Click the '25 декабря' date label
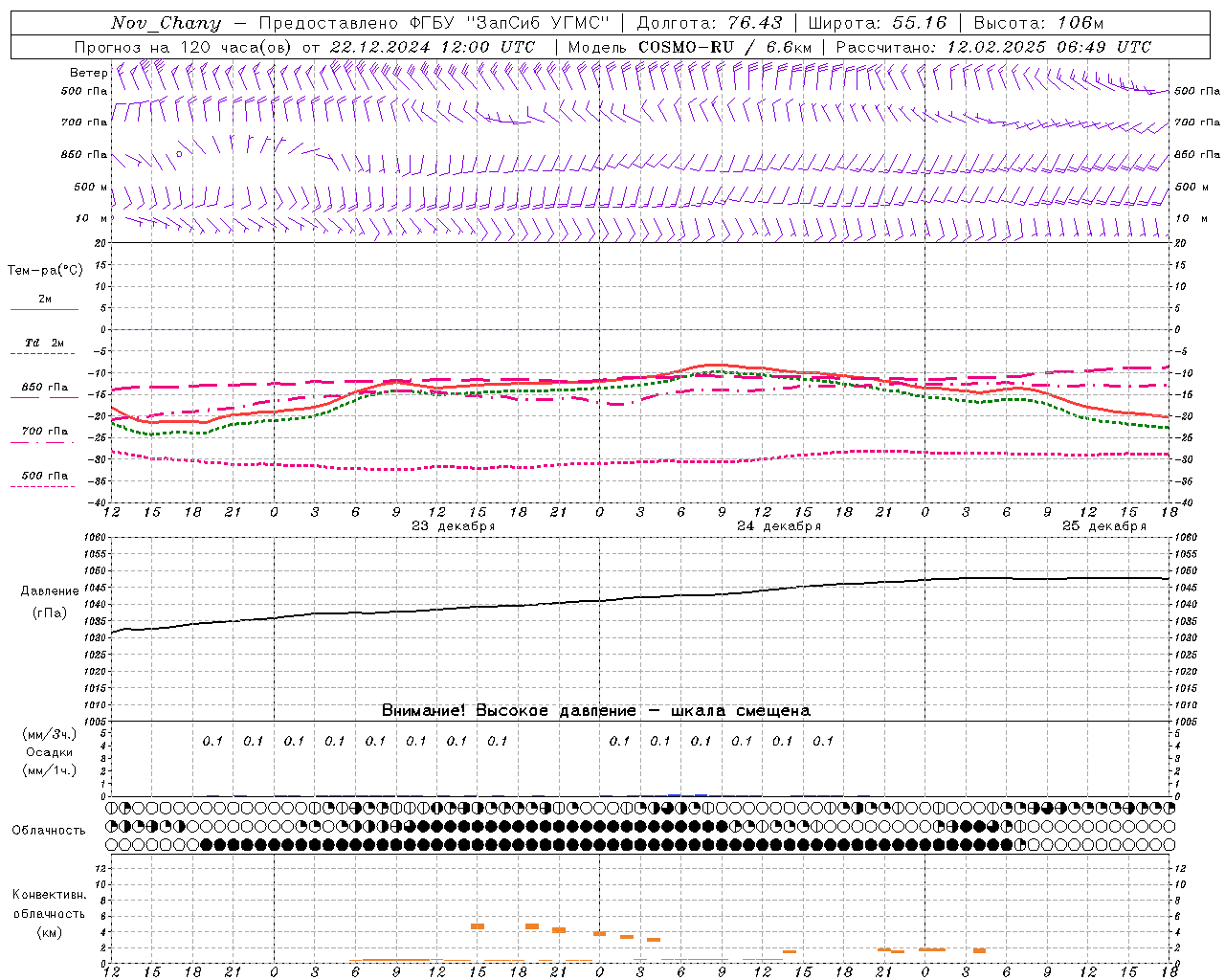This screenshot has width=1225, height=980. (x=1104, y=526)
